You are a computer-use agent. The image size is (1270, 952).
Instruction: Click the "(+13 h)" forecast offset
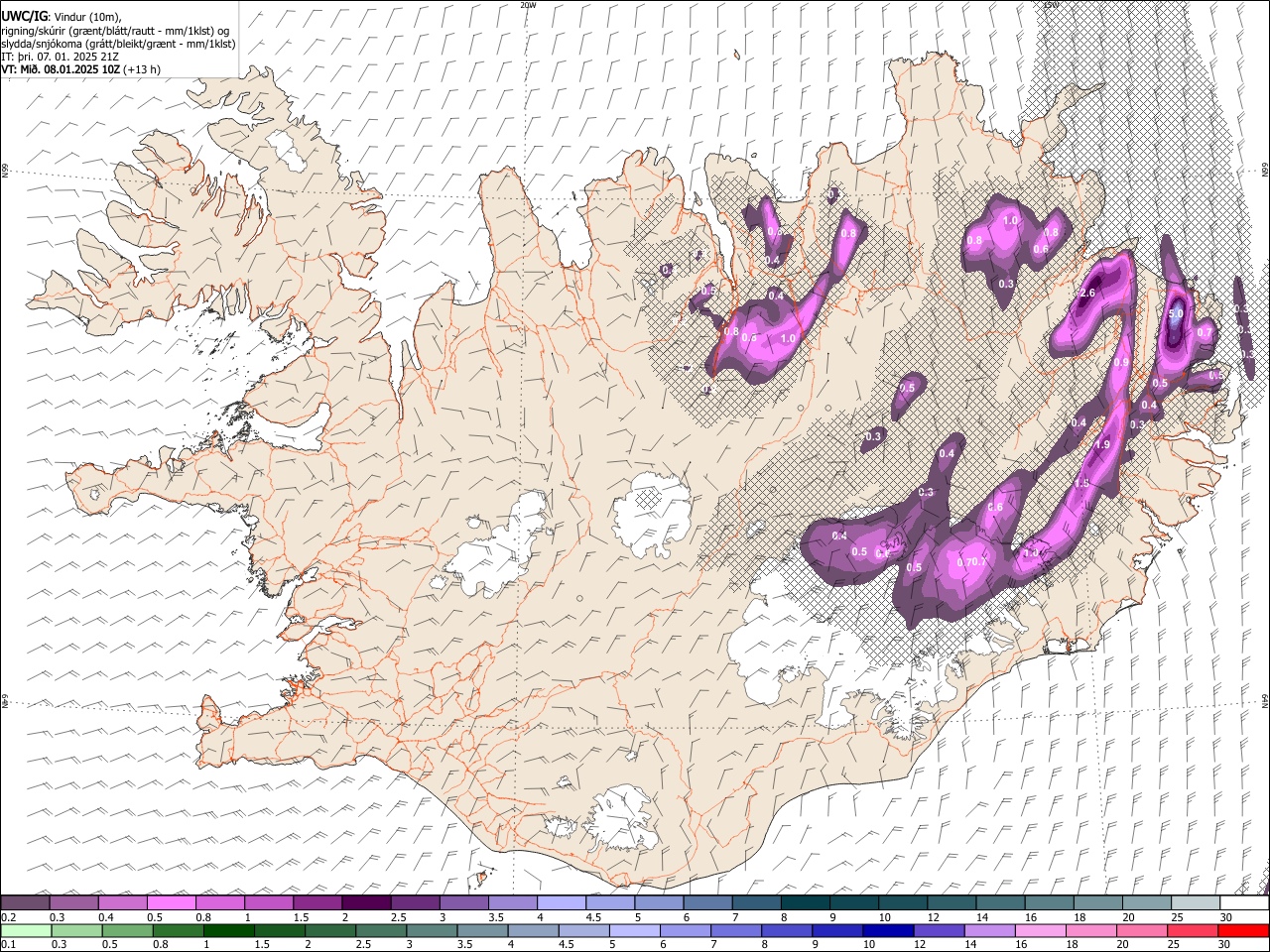[143, 69]
